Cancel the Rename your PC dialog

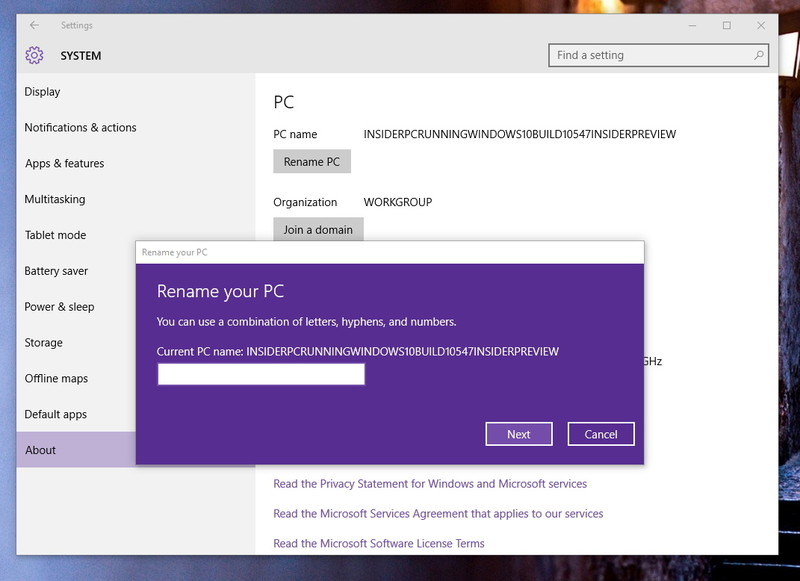tap(601, 434)
